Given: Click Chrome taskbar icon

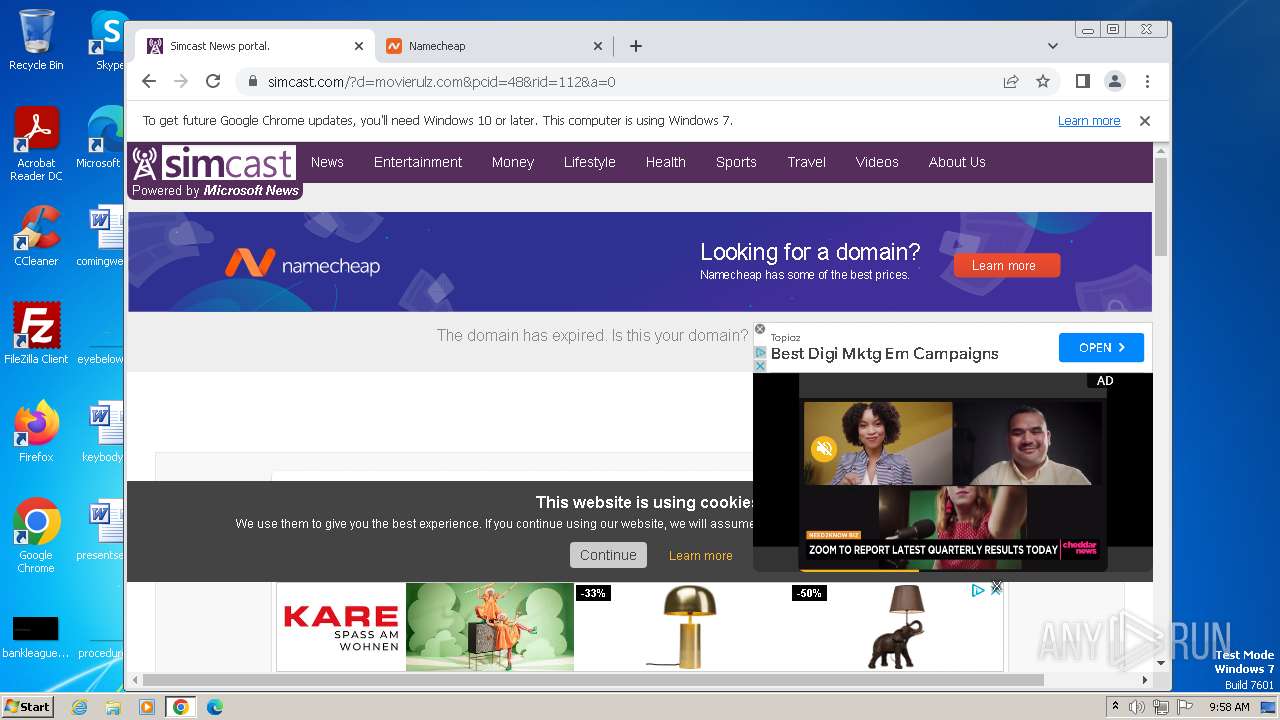Looking at the screenshot, I should pos(180,707).
